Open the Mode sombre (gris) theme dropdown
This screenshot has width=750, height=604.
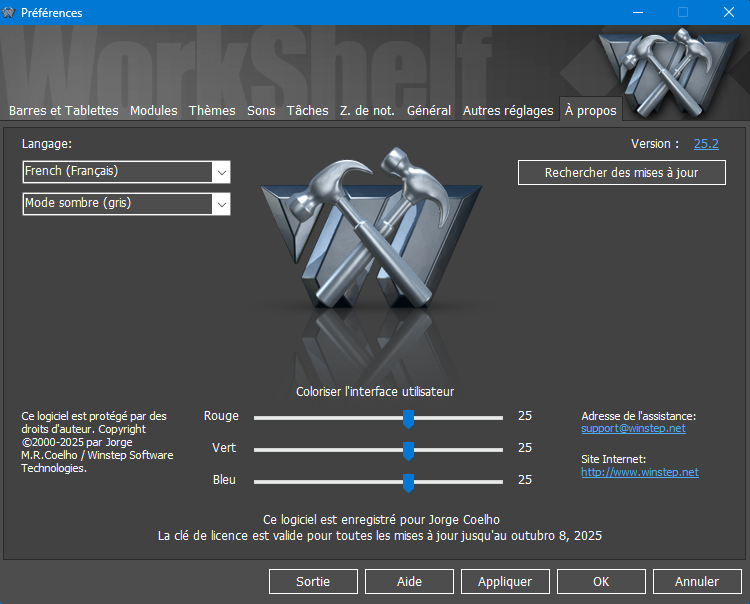(x=221, y=204)
